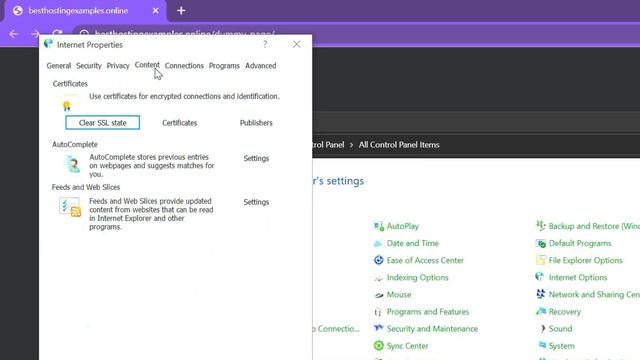The height and width of the screenshot is (360, 640).
Task: Open AutoComplete Settings button
Action: (x=256, y=158)
